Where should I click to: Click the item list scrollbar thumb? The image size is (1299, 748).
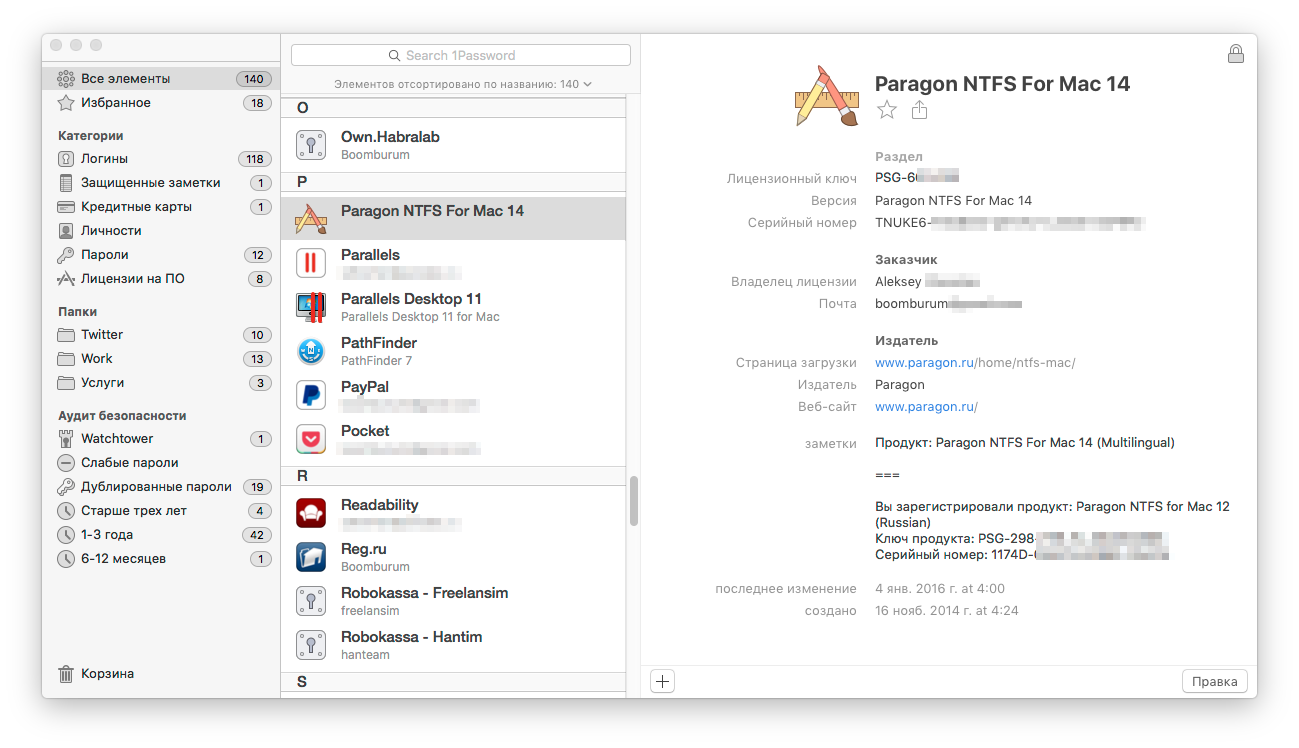pyautogui.click(x=633, y=500)
